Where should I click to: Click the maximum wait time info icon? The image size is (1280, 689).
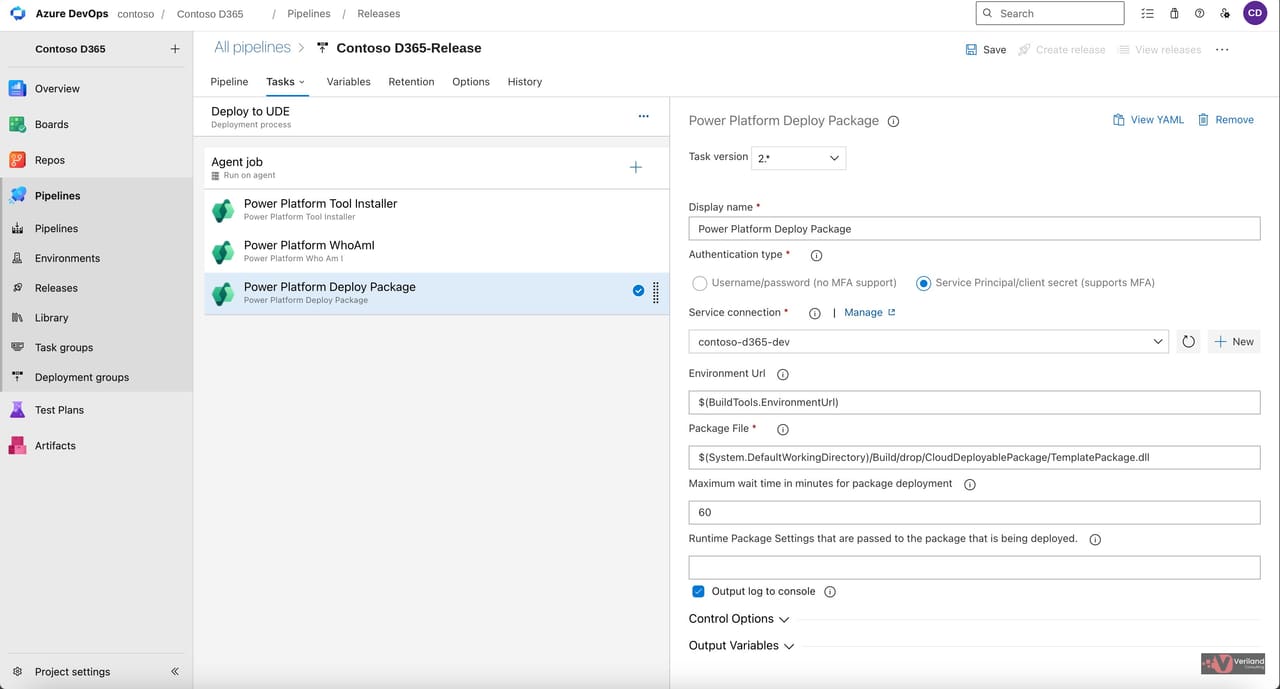click(969, 484)
